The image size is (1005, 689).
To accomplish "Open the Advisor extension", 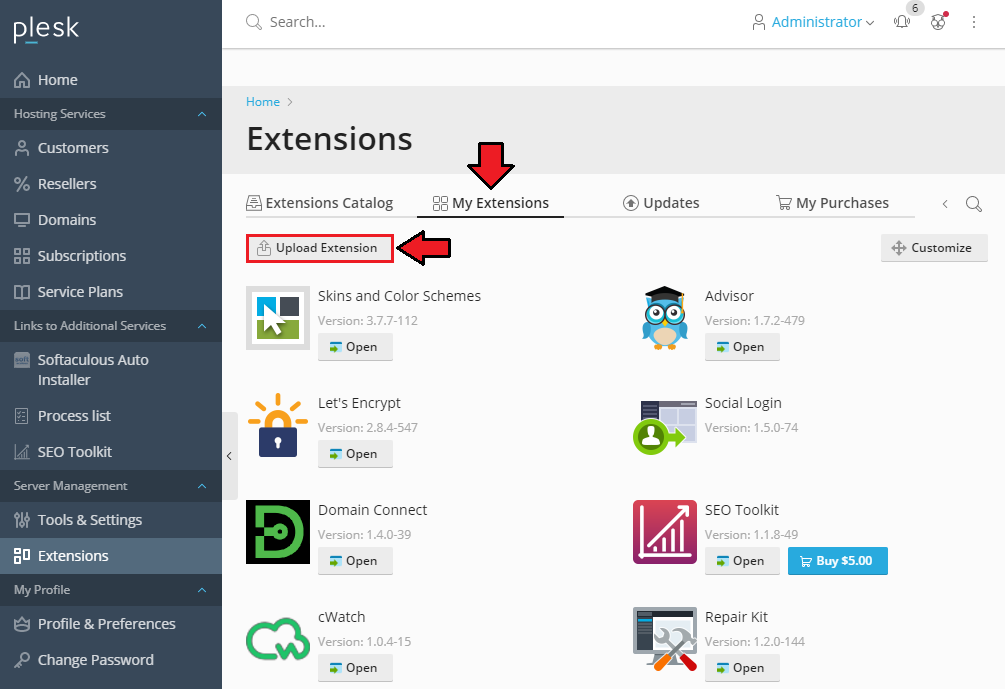I will (x=742, y=347).
